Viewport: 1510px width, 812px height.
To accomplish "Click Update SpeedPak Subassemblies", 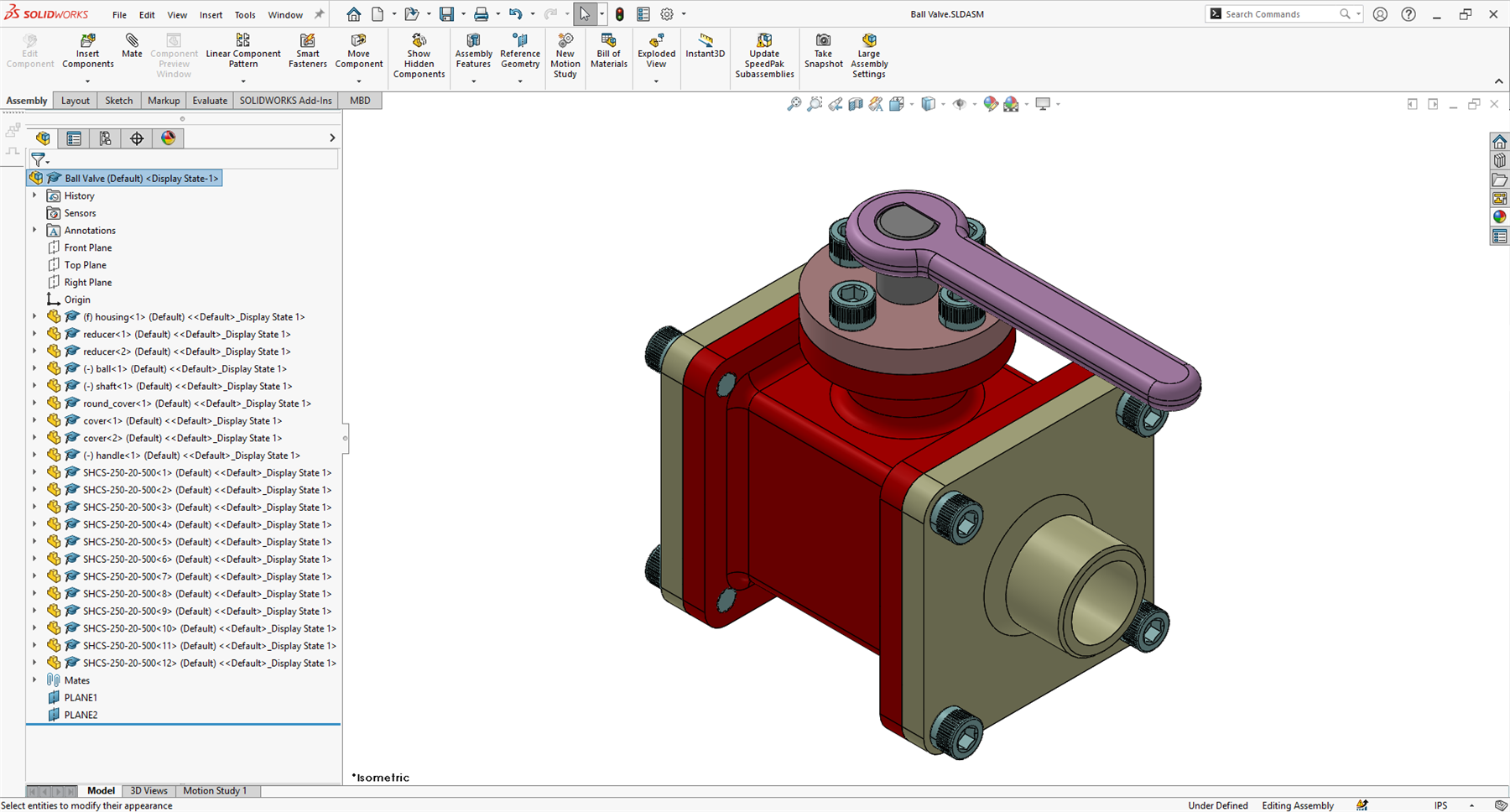I will pyautogui.click(x=764, y=56).
